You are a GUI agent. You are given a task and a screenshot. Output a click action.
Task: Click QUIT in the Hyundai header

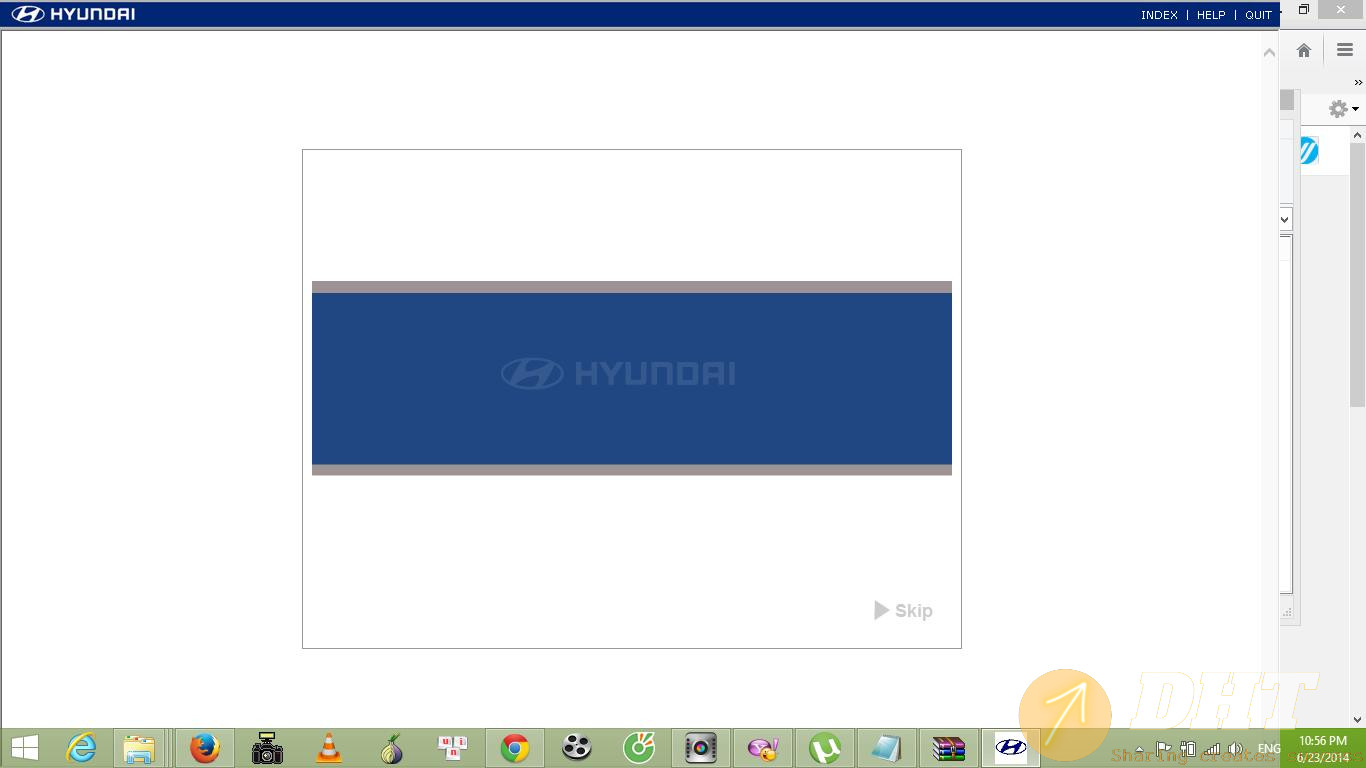pos(1258,15)
